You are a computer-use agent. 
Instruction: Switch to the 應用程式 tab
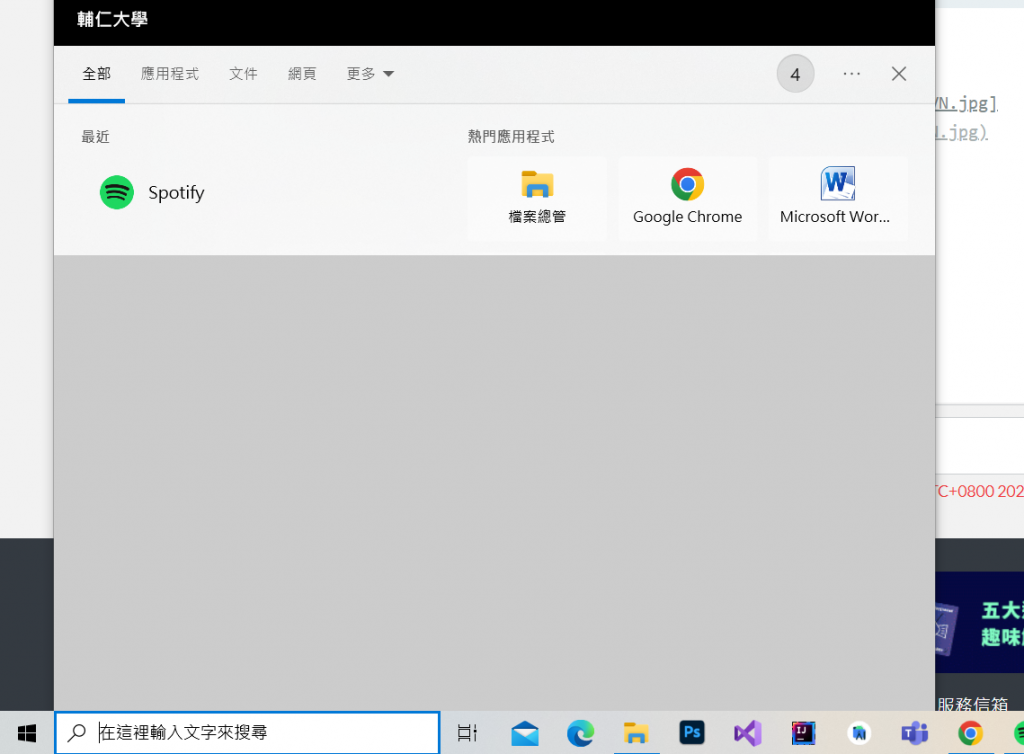pos(170,74)
